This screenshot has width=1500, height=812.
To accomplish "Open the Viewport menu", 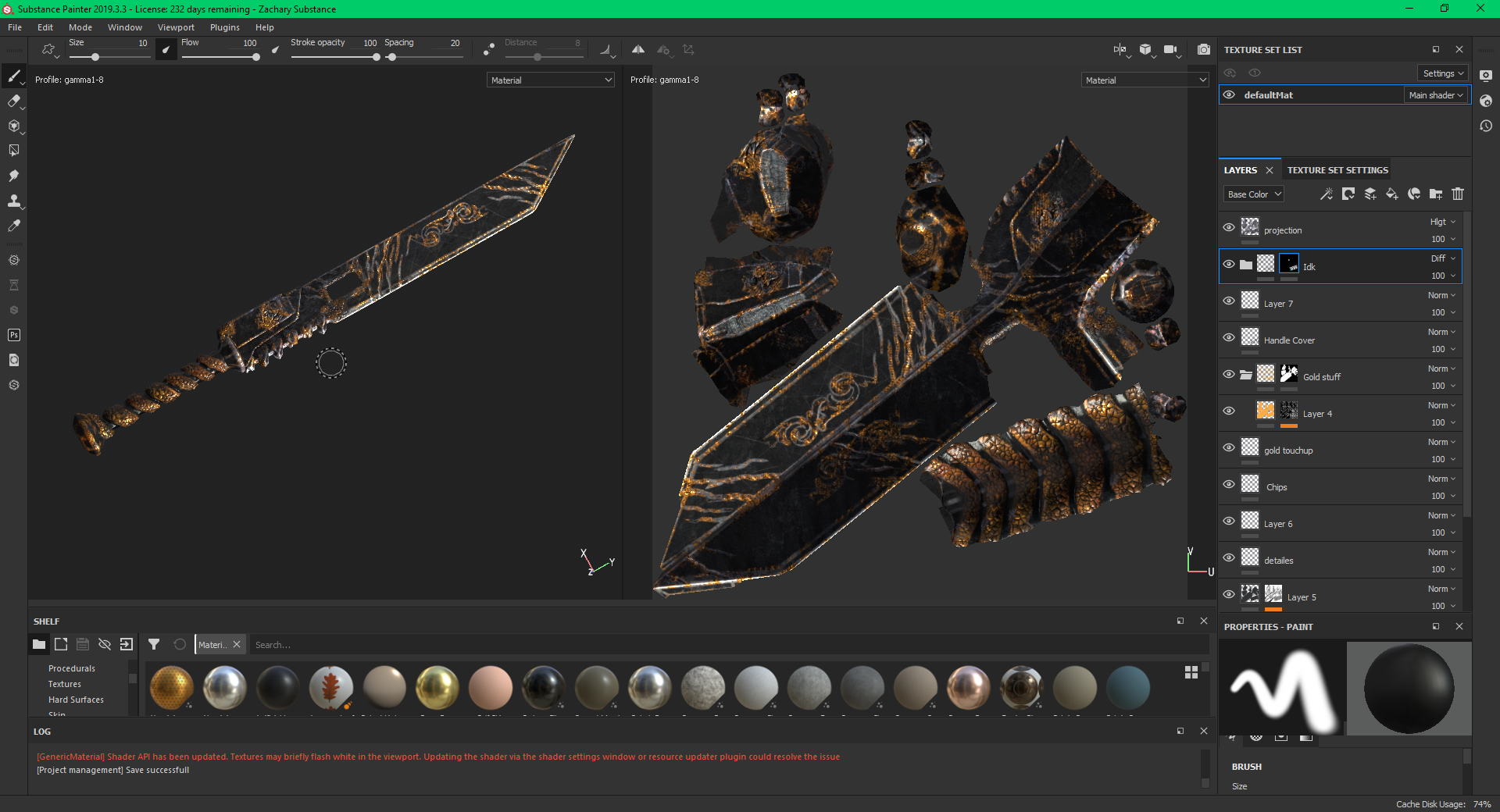I will (176, 27).
